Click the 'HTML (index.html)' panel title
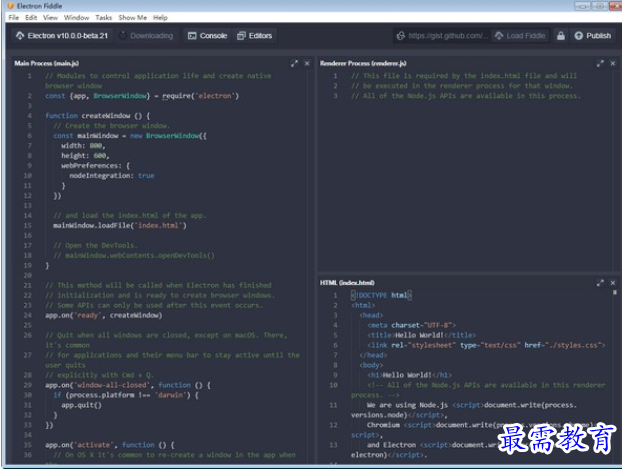The image size is (622, 470). pyautogui.click(x=347, y=283)
